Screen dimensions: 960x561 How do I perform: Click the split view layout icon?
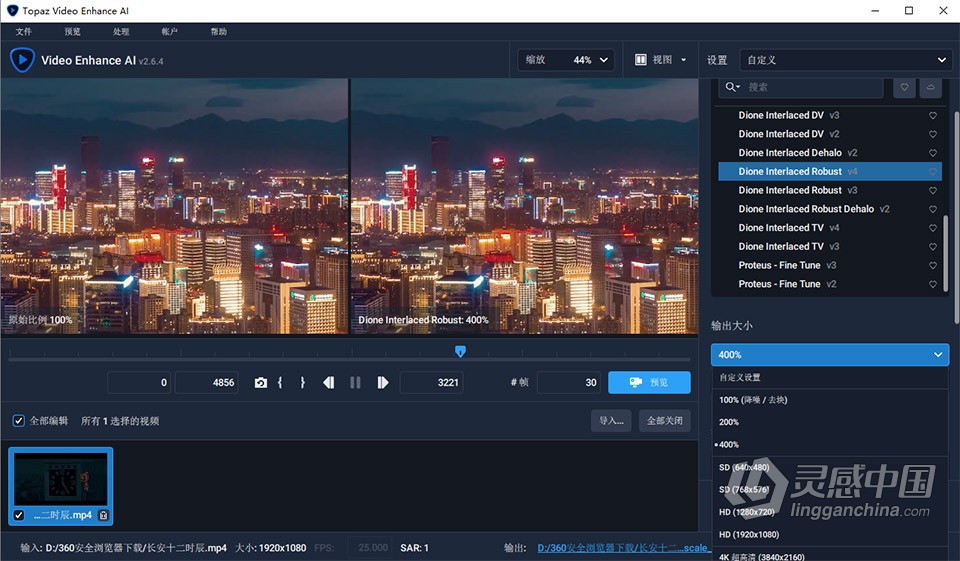[640, 59]
